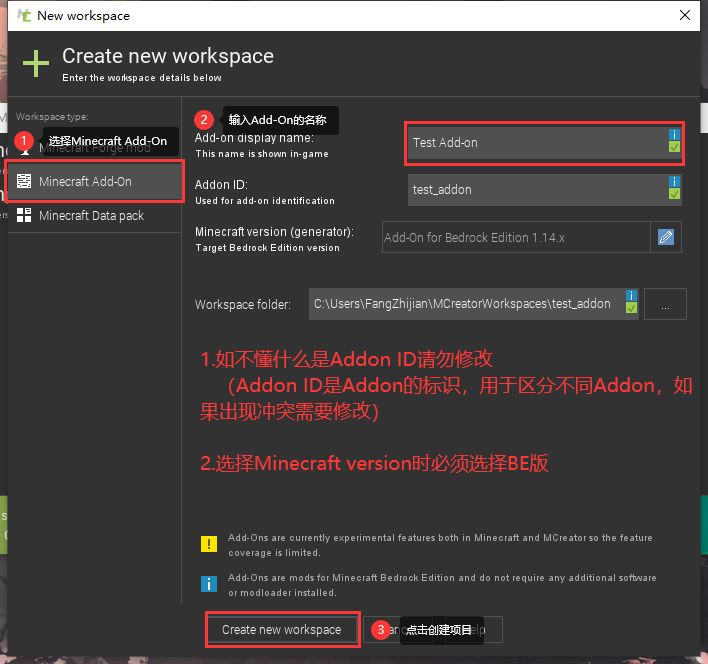Click green check icon in Addon ID field
The width and height of the screenshot is (708, 664).
[674, 194]
